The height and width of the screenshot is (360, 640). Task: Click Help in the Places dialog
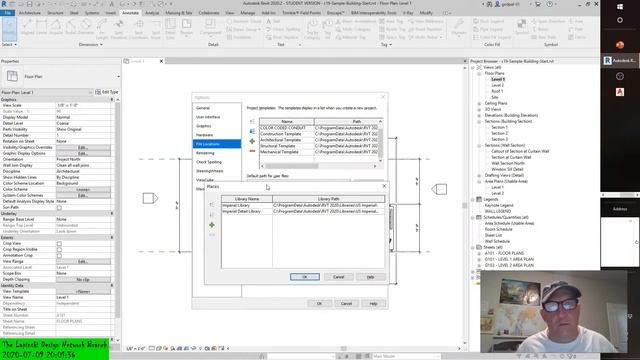[371, 277]
